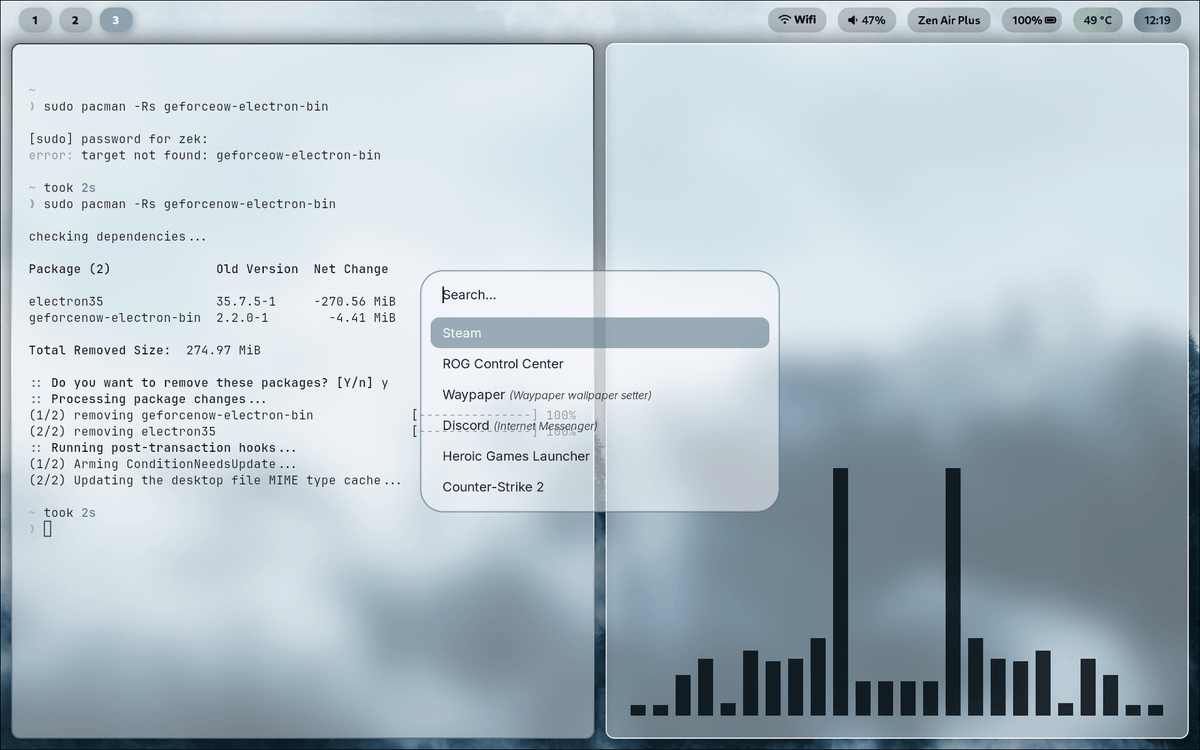Open the Wifi status module
The height and width of the screenshot is (750, 1200).
click(798, 20)
